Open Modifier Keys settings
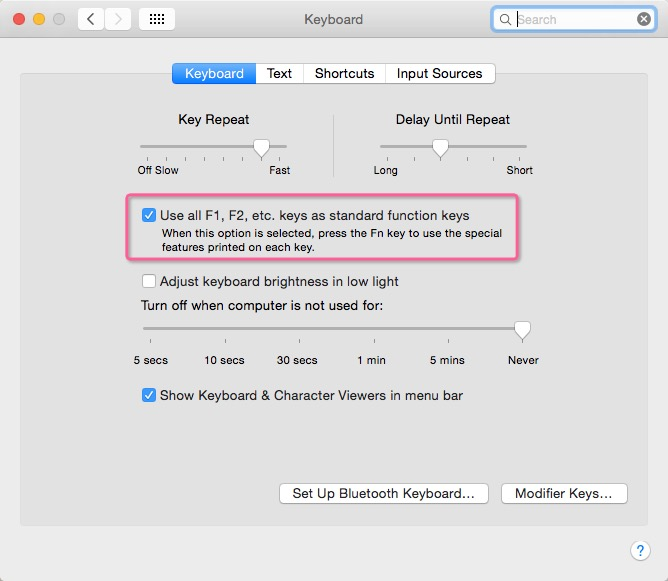Image resolution: width=668 pixels, height=581 pixels. point(564,493)
